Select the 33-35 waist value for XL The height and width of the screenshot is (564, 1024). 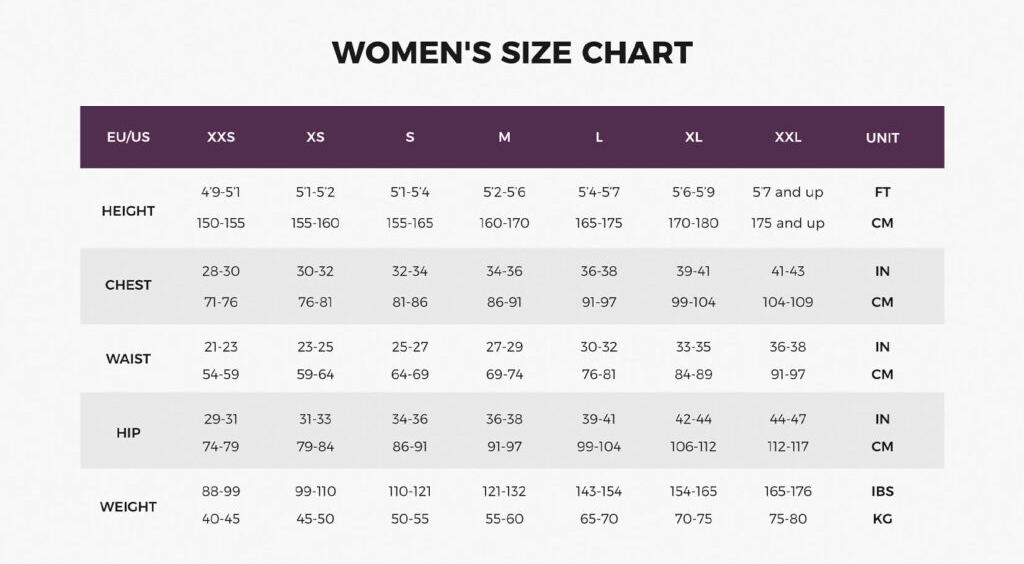(693, 347)
